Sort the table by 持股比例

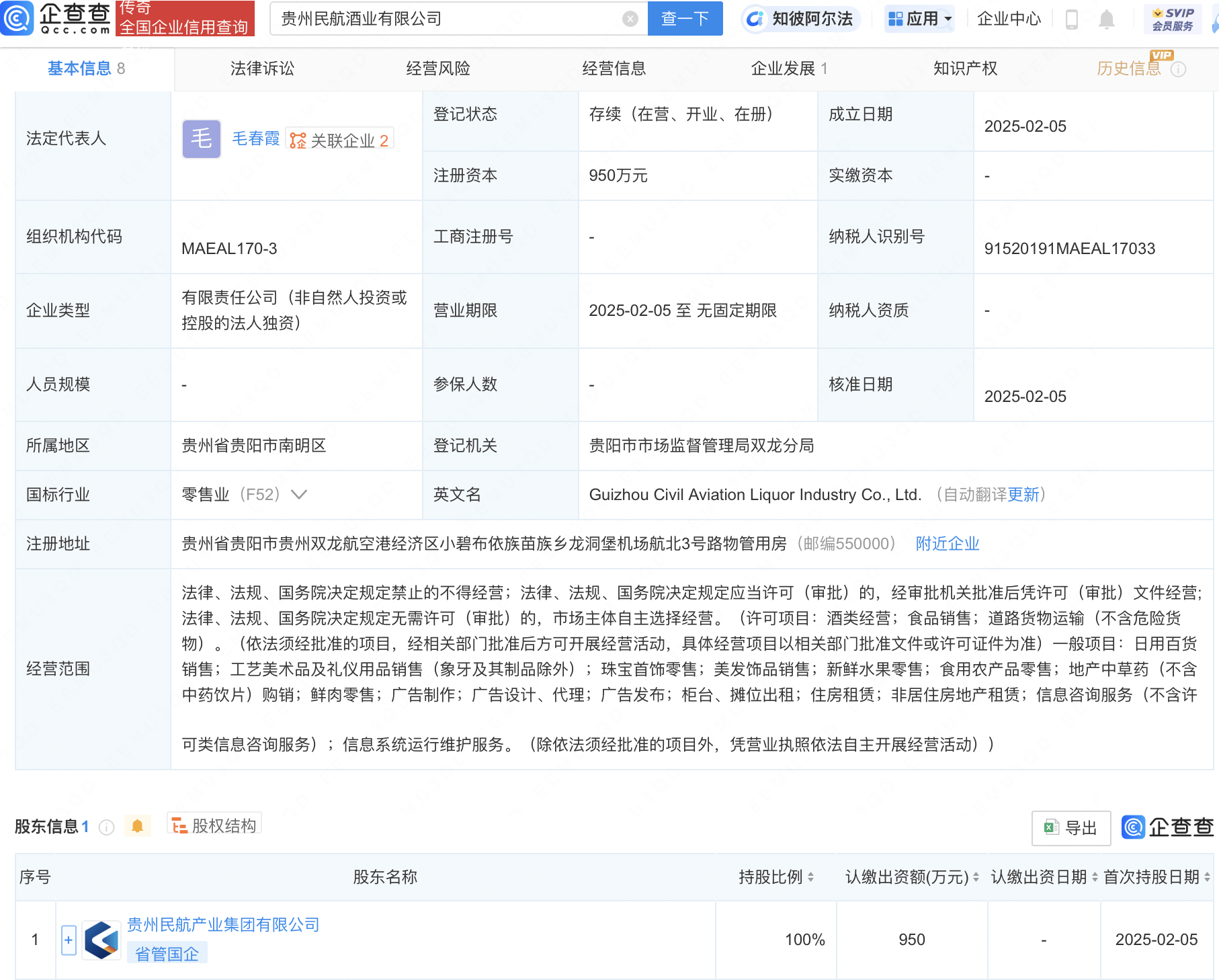811,877
